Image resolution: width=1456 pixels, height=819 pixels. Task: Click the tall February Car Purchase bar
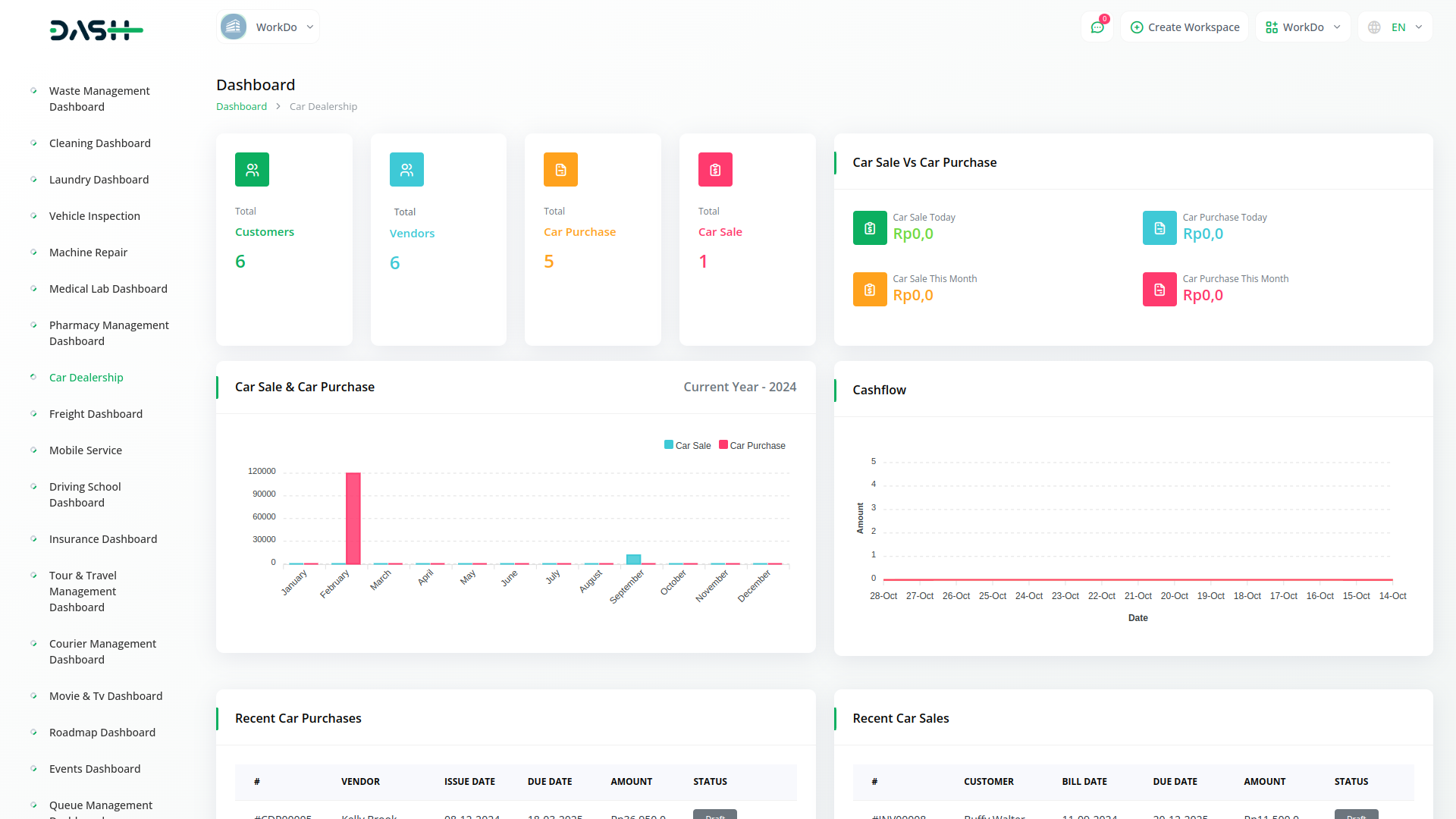tap(353, 519)
